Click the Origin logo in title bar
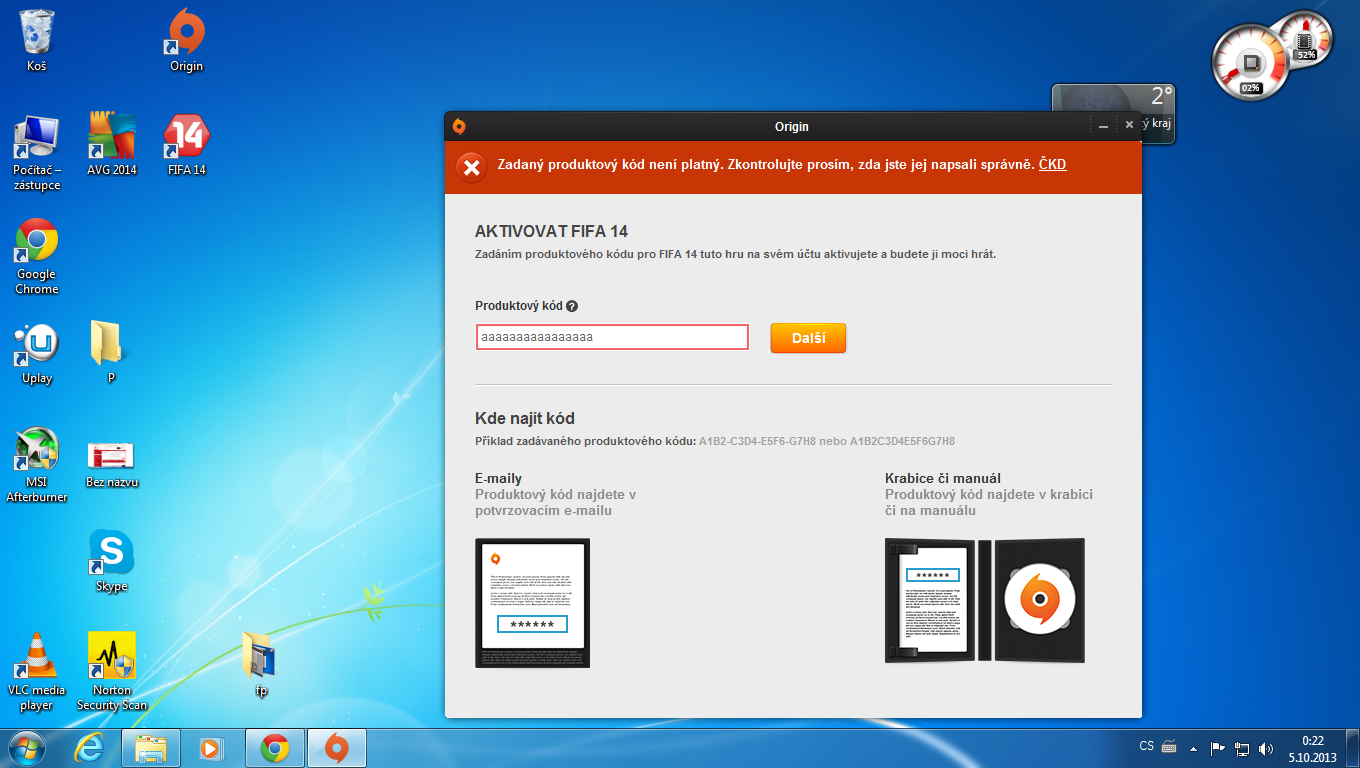1360x768 pixels. click(x=459, y=126)
